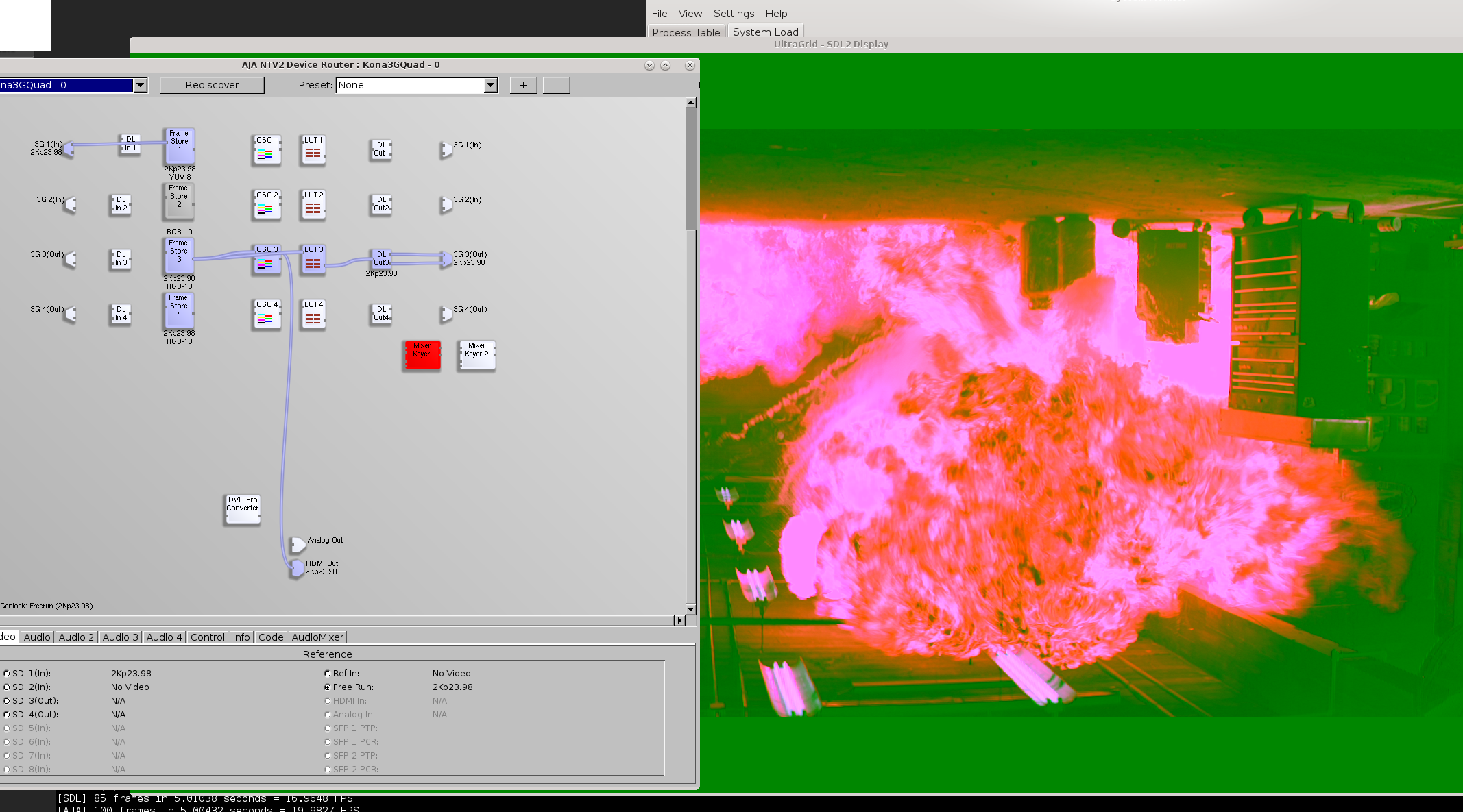
Task: Open the Settings menu
Action: click(x=733, y=13)
